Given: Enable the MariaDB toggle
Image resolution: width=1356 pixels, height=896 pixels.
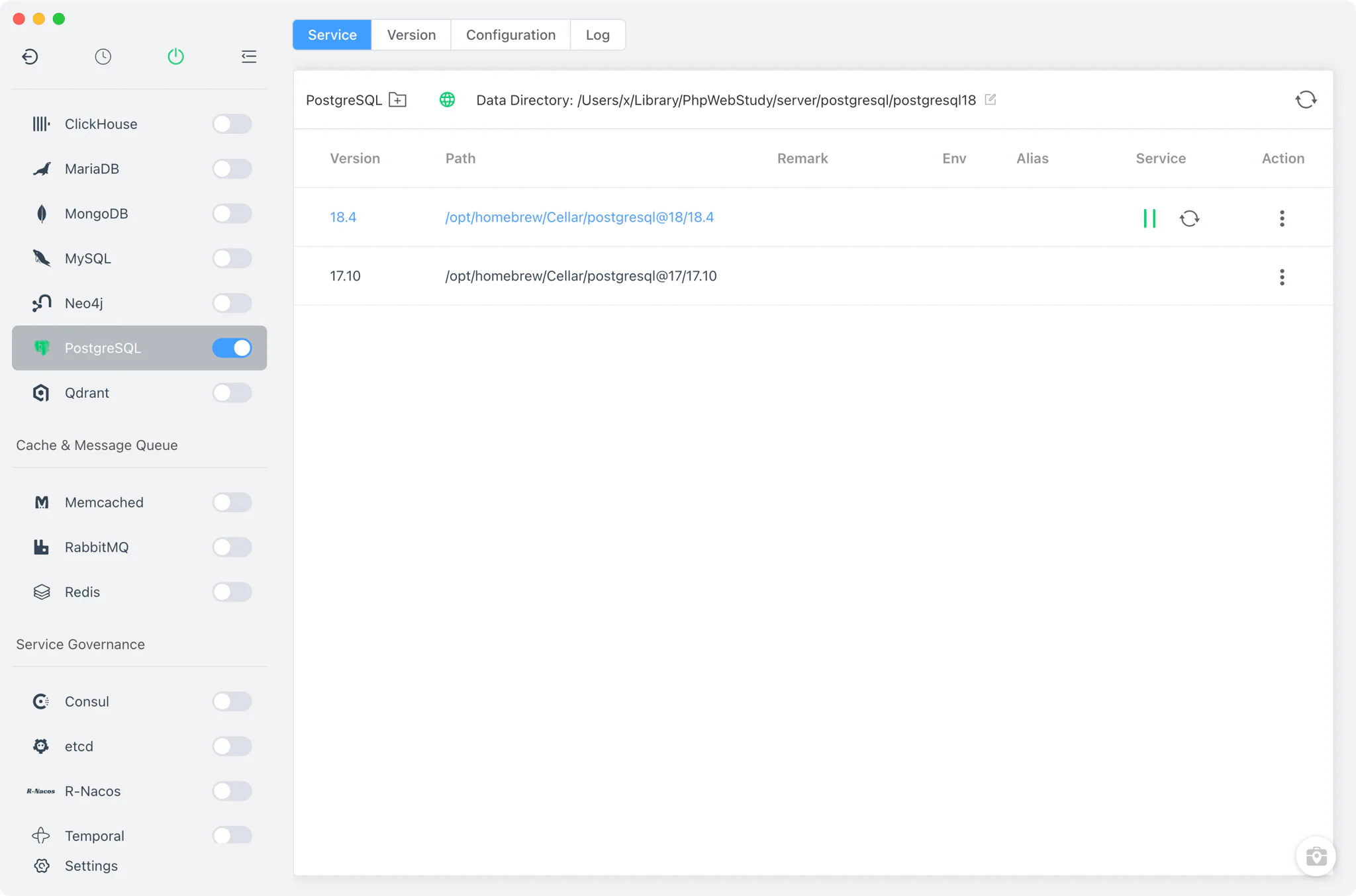Looking at the screenshot, I should coord(232,169).
